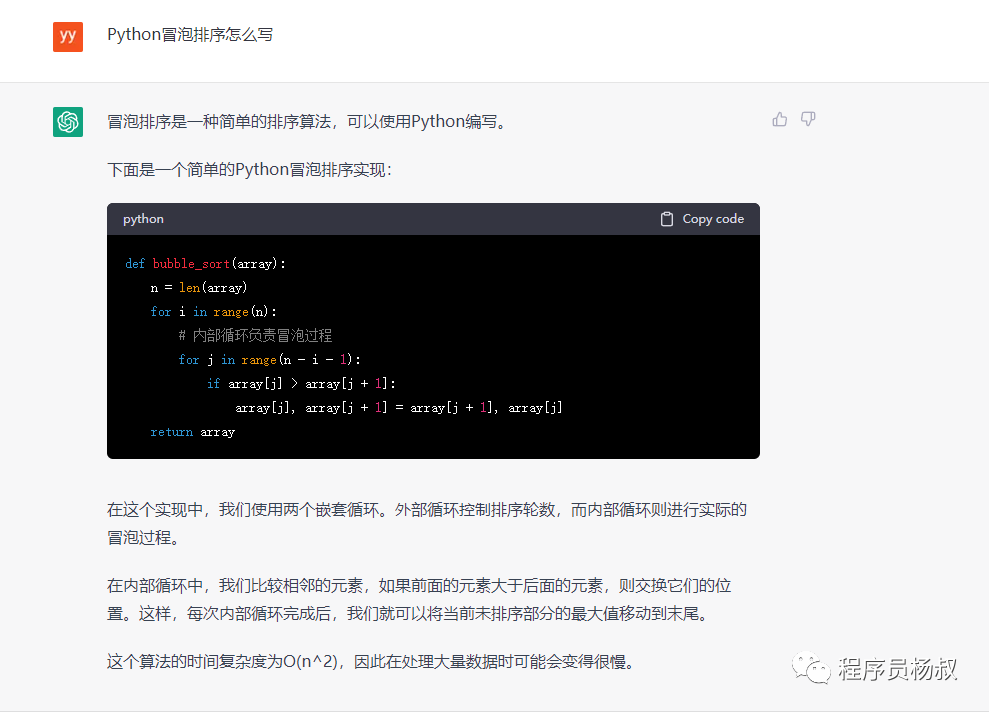
Task: Click the user message 'Python冒泡排序怎么写'
Action: pos(190,35)
